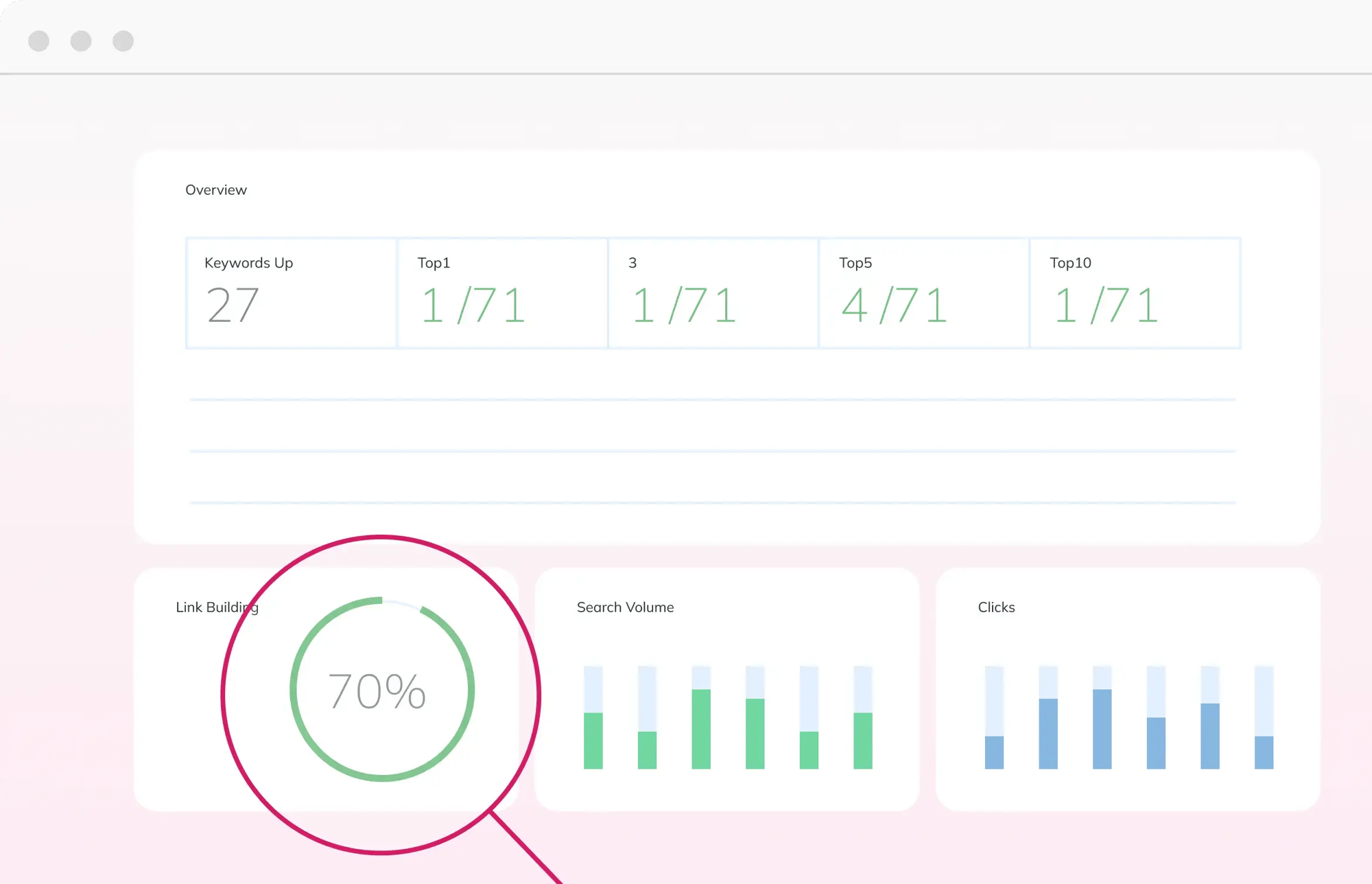
Task: Select the Top1 ranking card
Action: 502,293
